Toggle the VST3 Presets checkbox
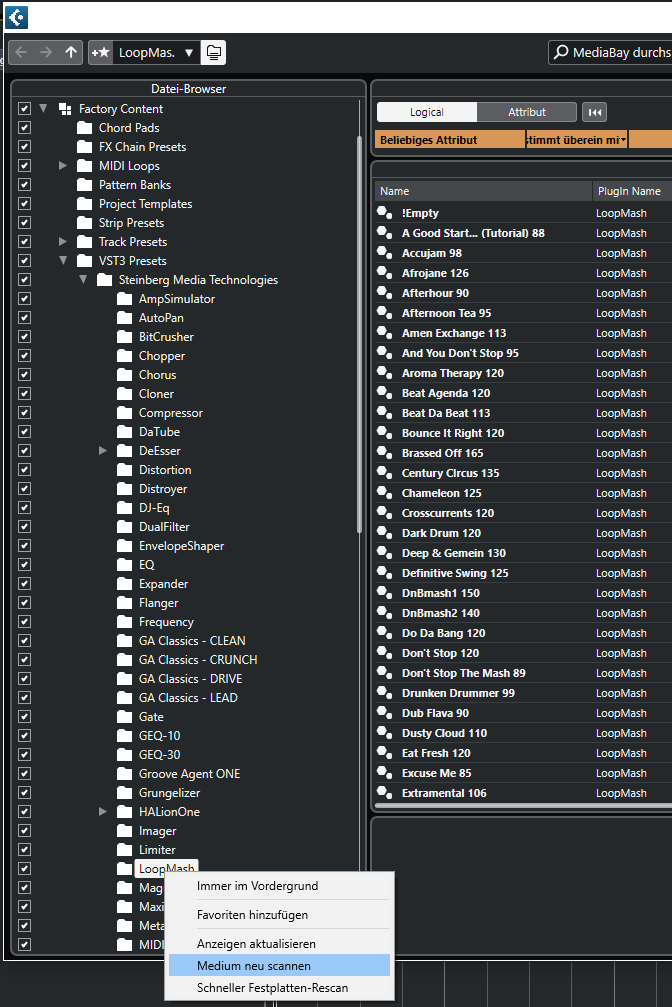The height and width of the screenshot is (1007, 672). (x=24, y=261)
